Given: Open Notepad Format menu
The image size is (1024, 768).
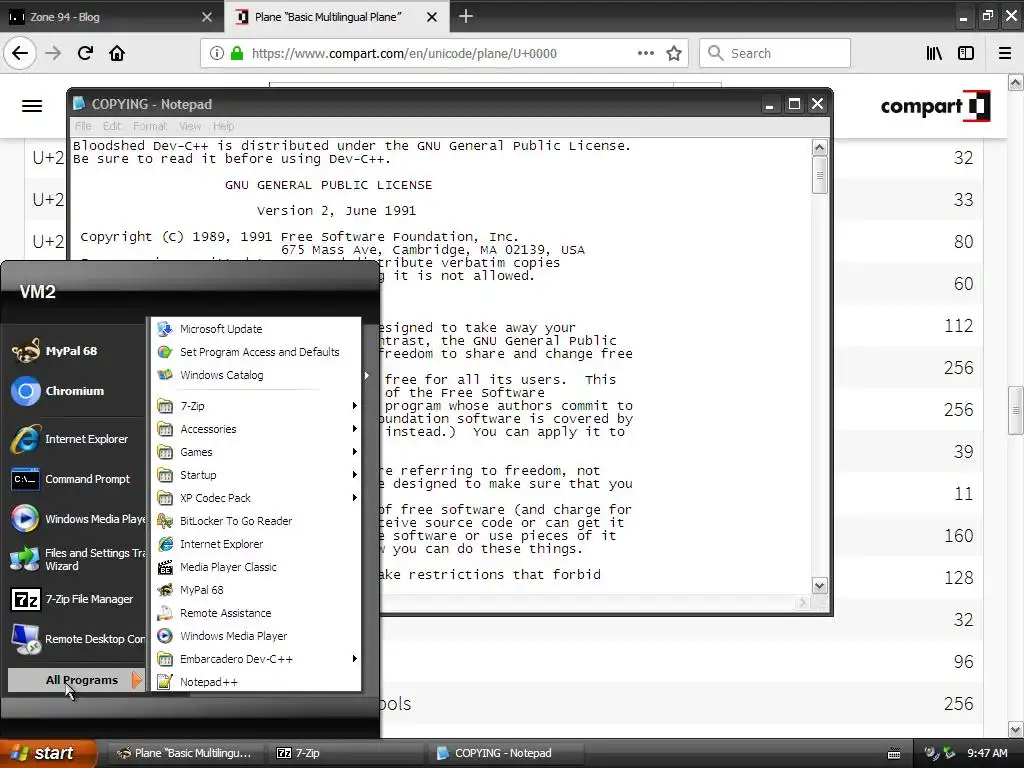Looking at the screenshot, I should point(150,126).
